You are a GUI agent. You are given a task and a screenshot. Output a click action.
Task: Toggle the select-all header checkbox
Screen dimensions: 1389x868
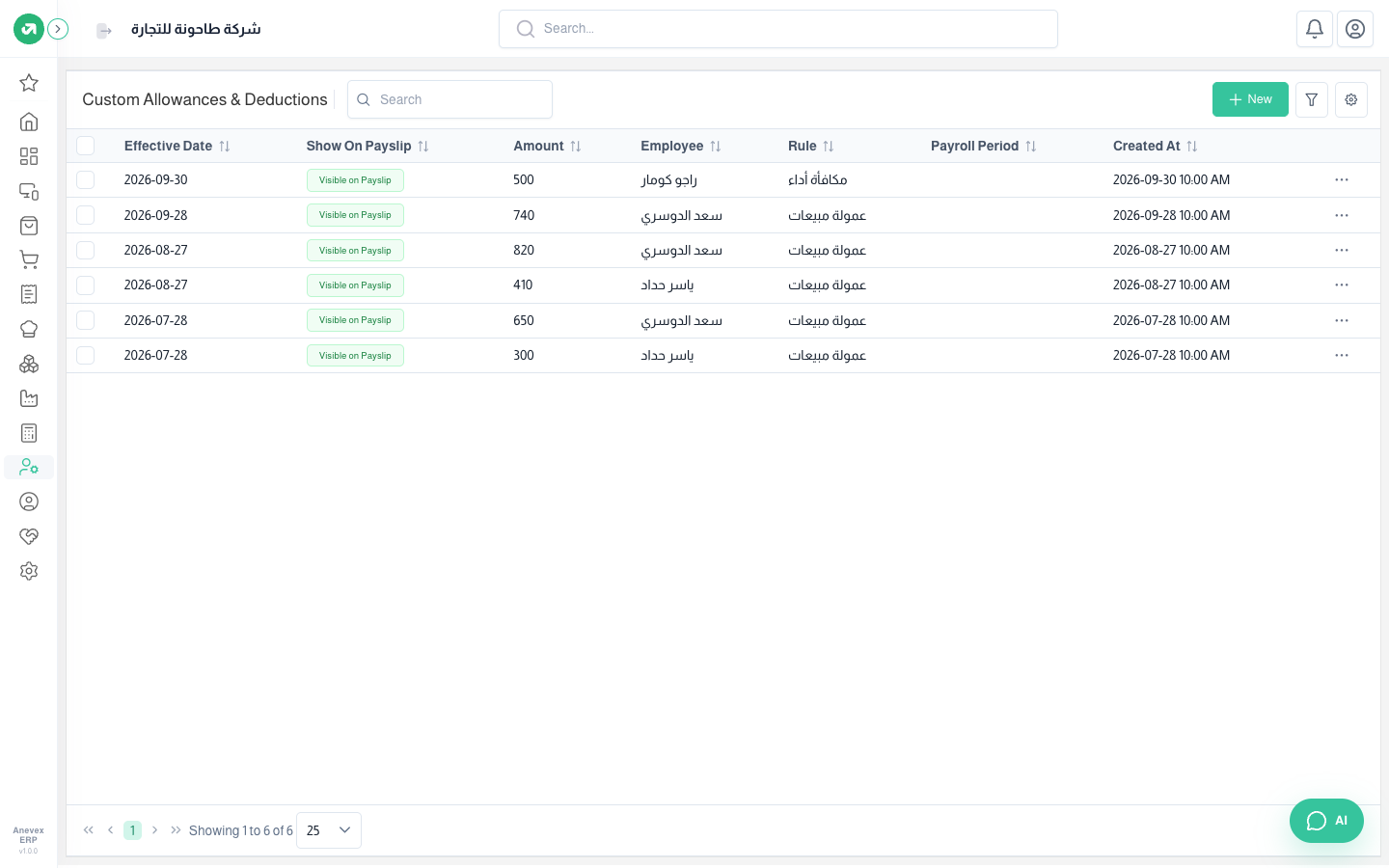(86, 146)
